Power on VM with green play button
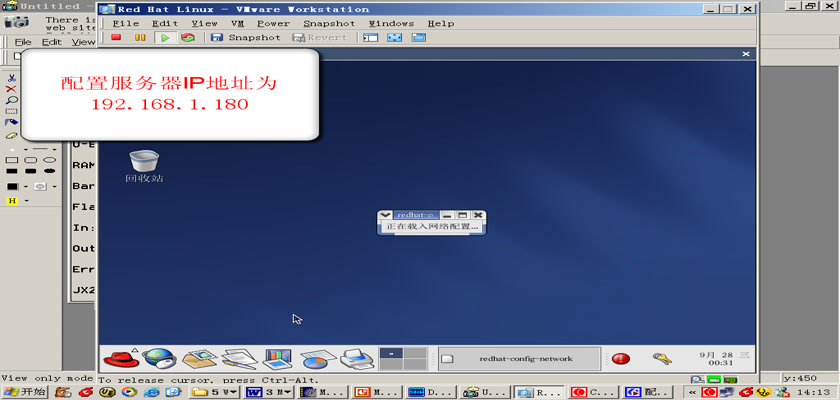The image size is (840, 400). click(x=165, y=37)
